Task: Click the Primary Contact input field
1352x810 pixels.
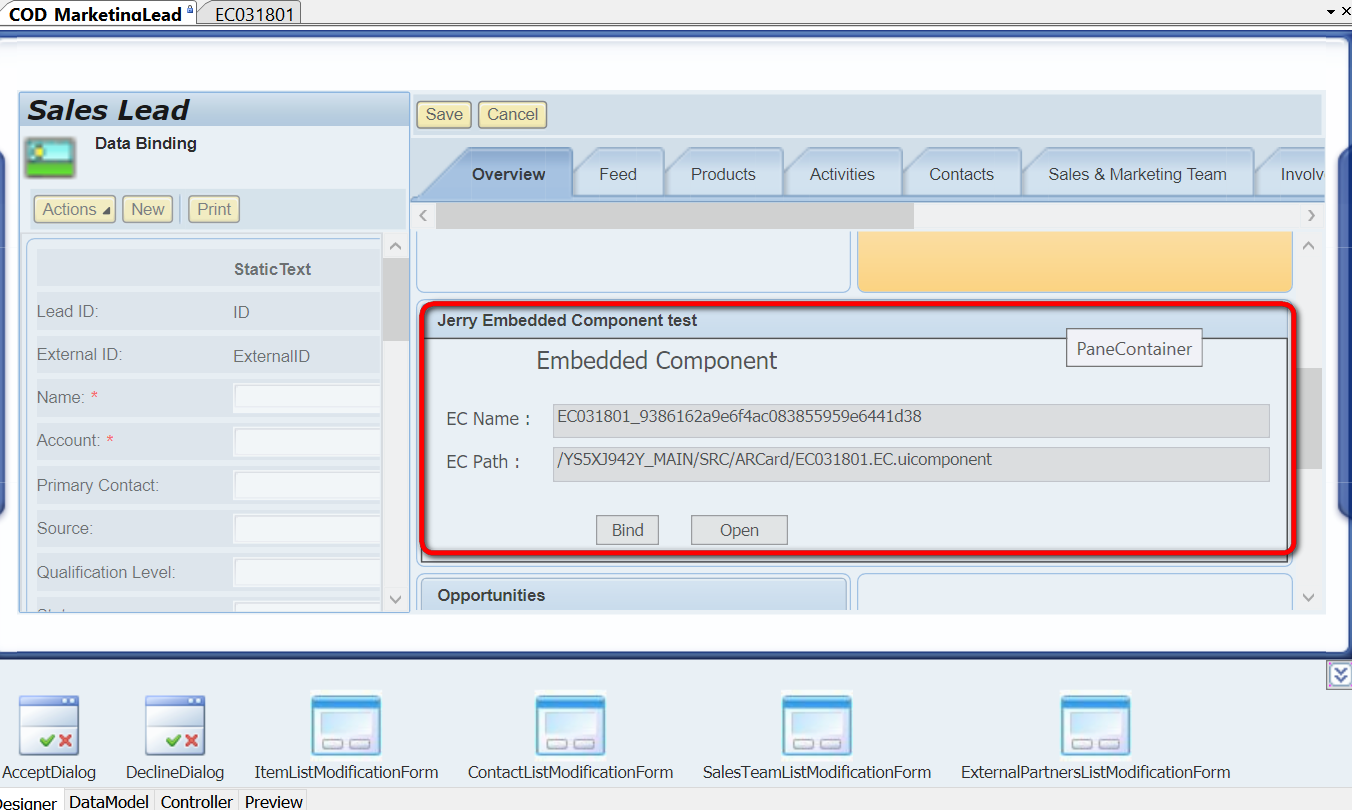Action: [306, 485]
